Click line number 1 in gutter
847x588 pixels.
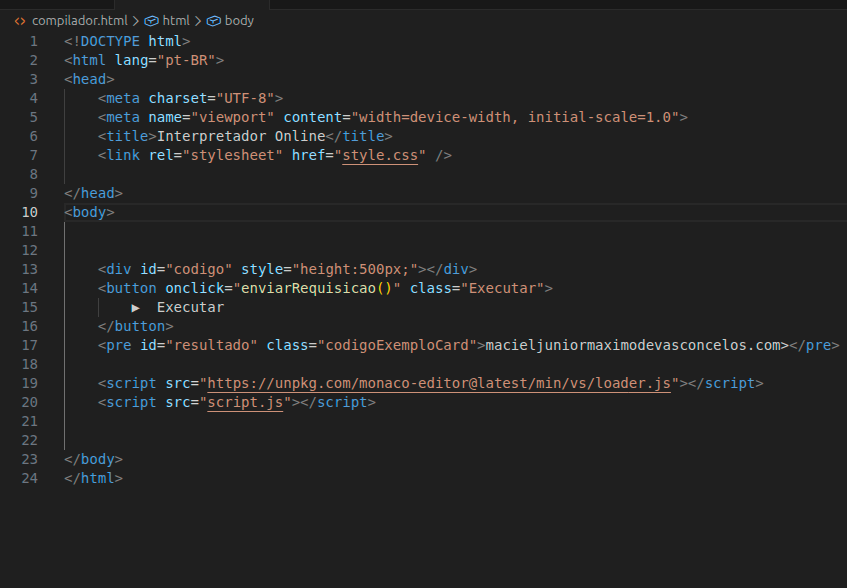[33, 42]
